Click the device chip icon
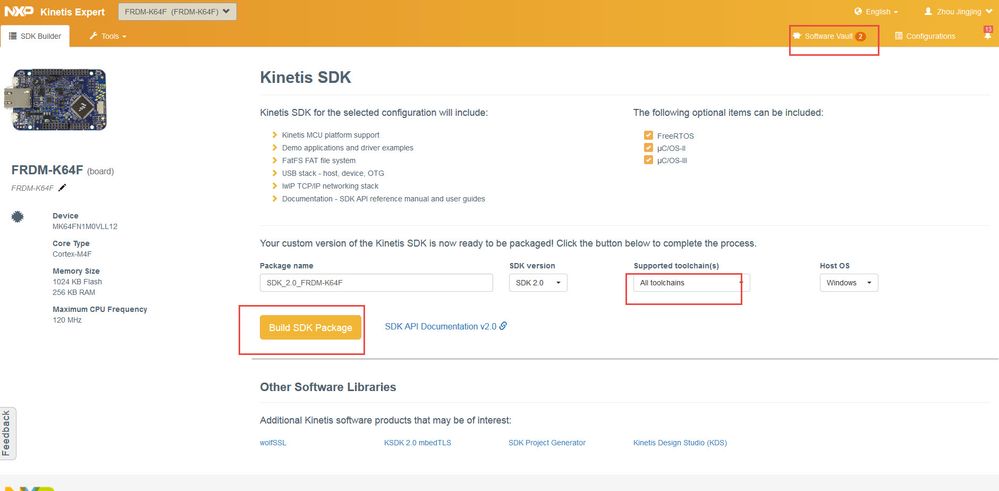This screenshot has width=999, height=491. click(x=17, y=216)
